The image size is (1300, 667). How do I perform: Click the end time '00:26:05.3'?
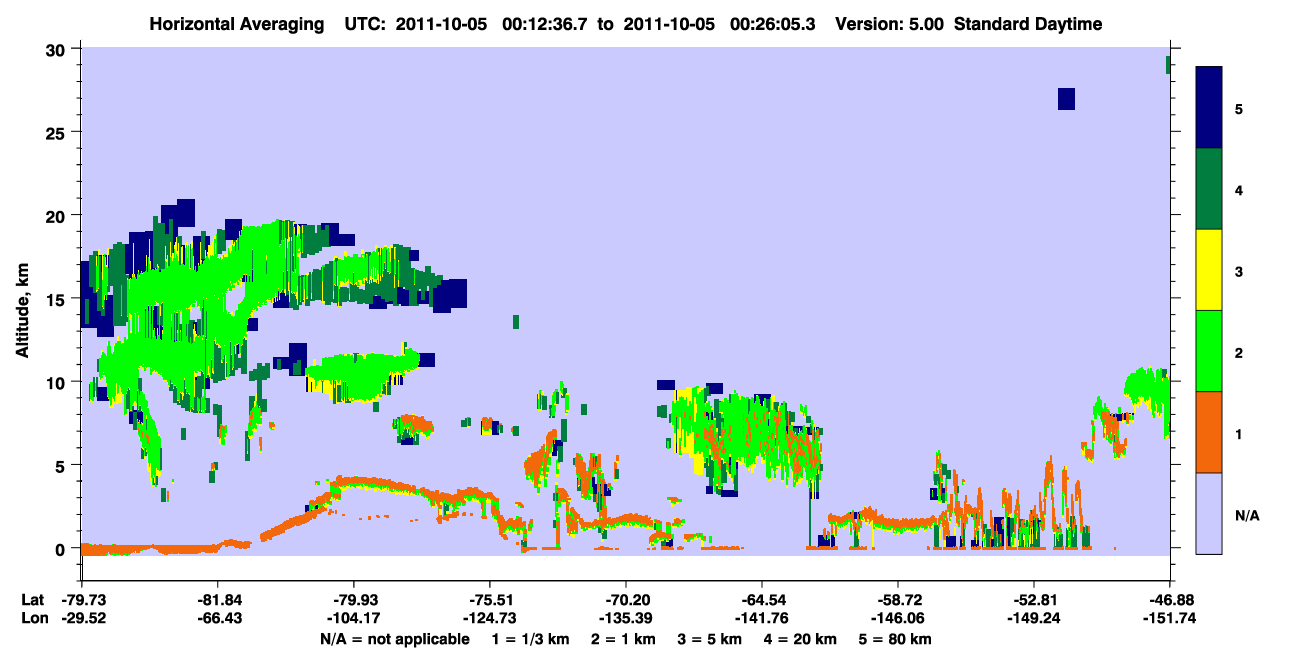tap(772, 24)
